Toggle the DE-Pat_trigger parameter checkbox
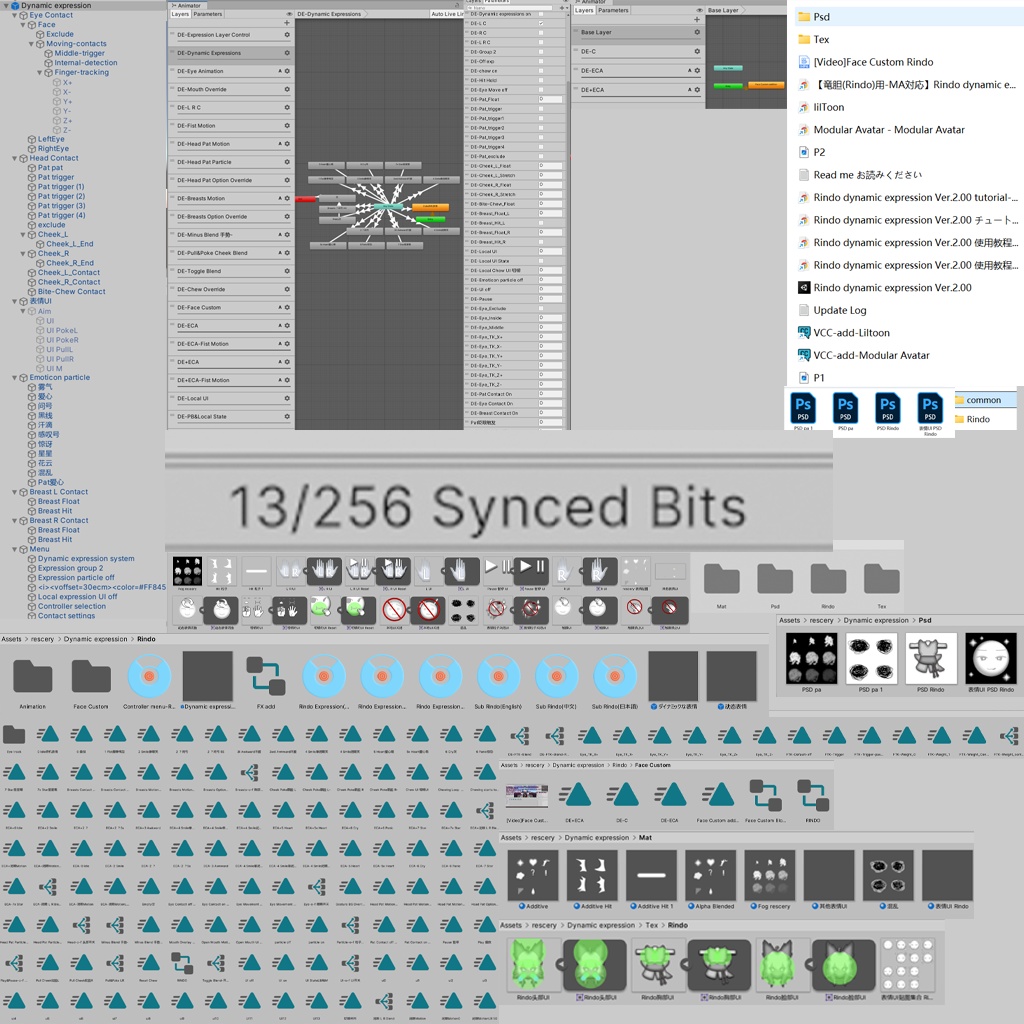 [541, 109]
